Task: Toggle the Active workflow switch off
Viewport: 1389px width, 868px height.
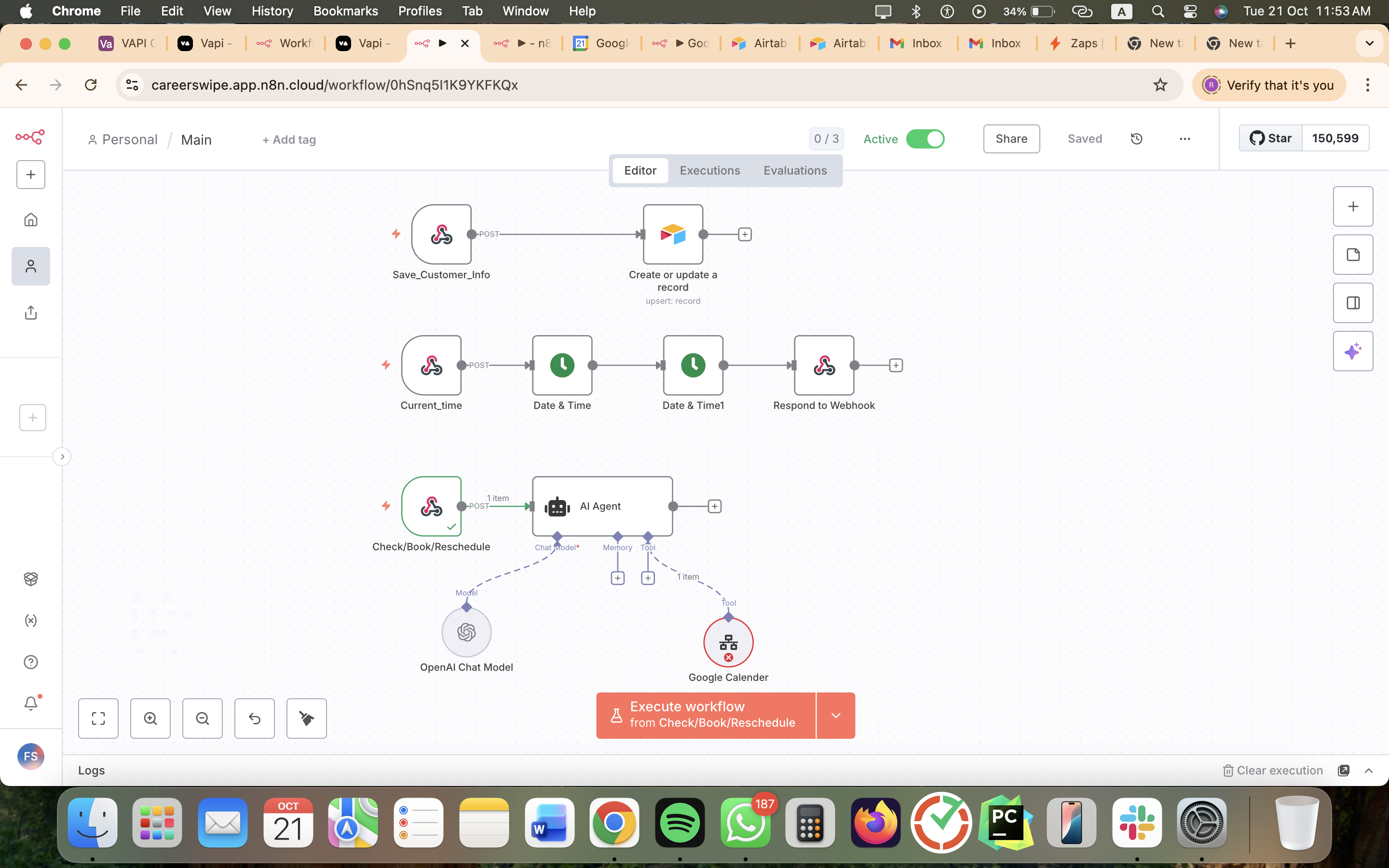Action: [x=925, y=139]
